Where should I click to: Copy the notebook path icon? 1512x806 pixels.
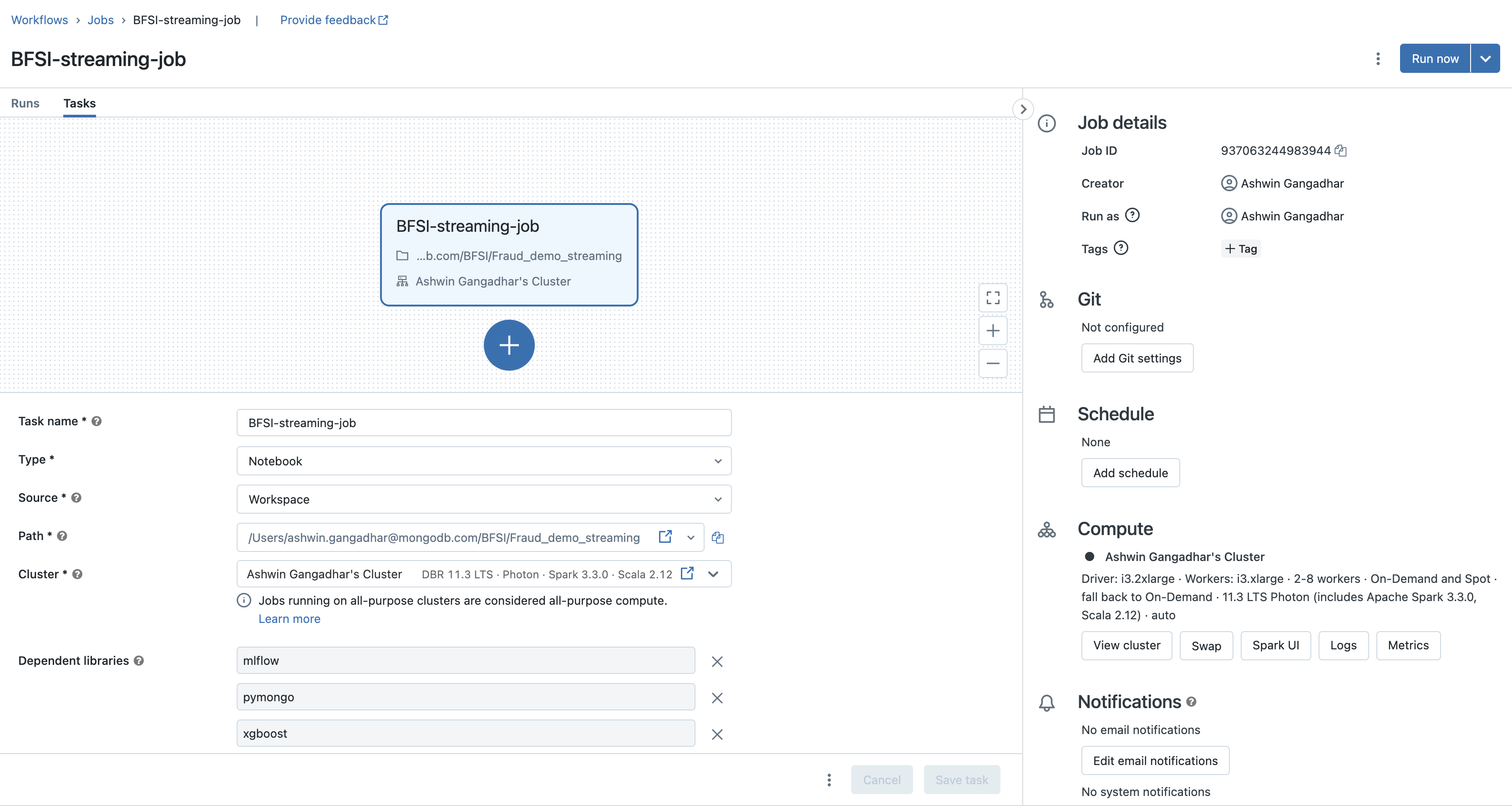pos(717,537)
